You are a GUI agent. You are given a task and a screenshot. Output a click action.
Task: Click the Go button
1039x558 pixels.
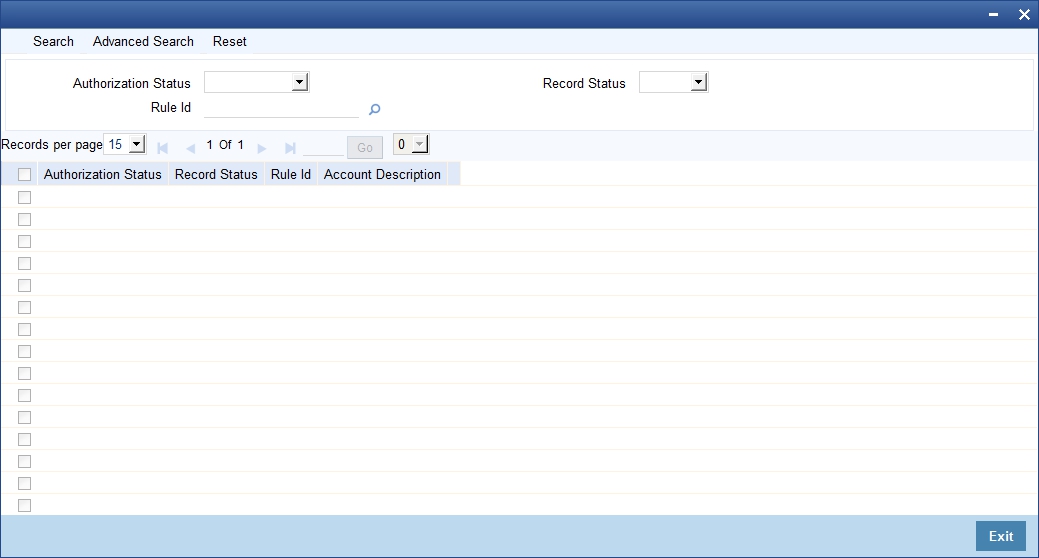tap(365, 148)
